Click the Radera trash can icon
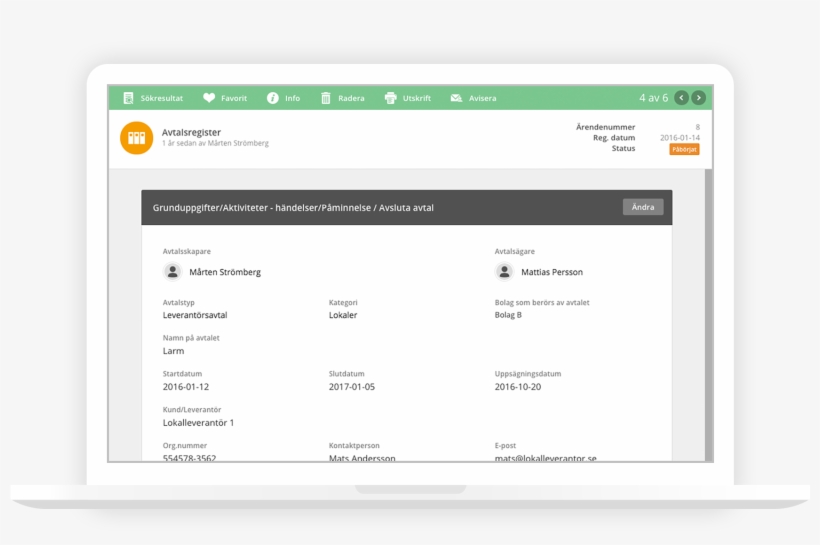The height and width of the screenshot is (545, 820). (326, 98)
